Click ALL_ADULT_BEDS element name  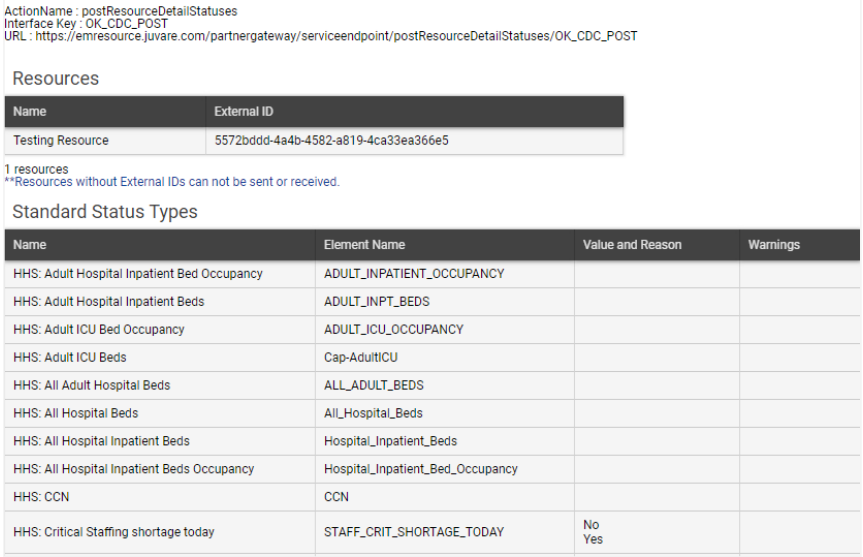(x=374, y=385)
